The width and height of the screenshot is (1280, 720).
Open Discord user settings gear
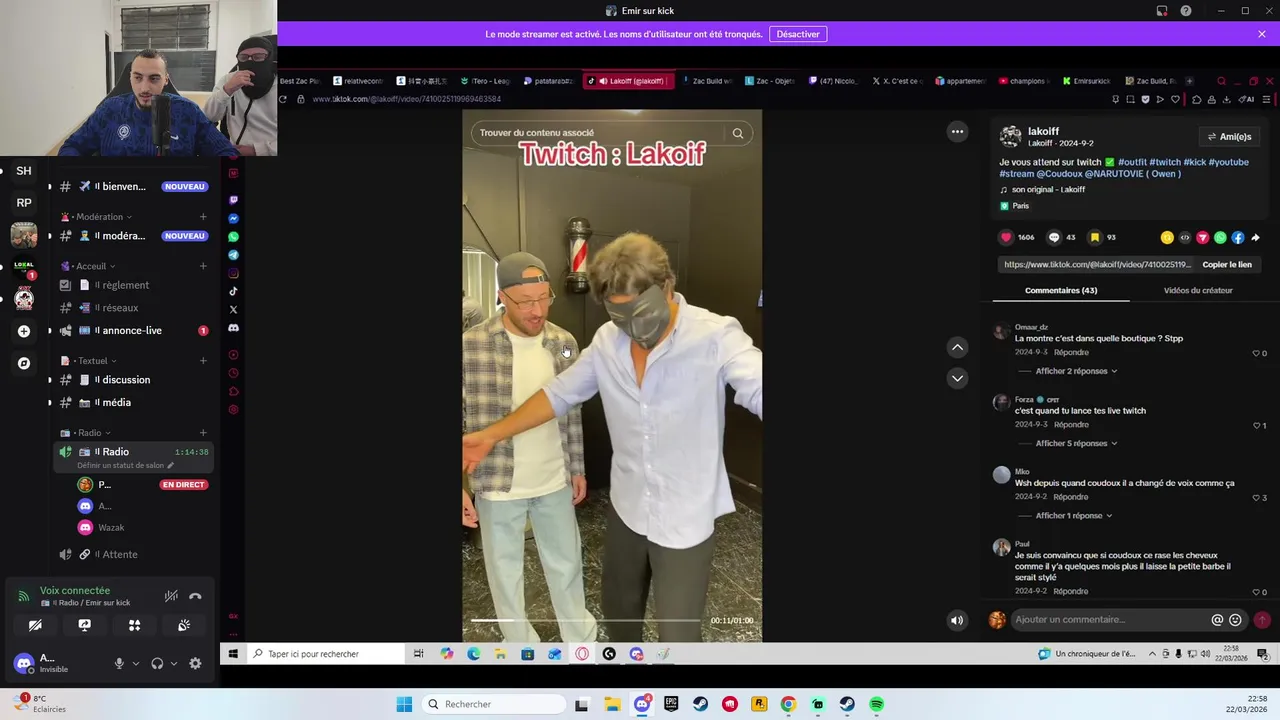[195, 663]
